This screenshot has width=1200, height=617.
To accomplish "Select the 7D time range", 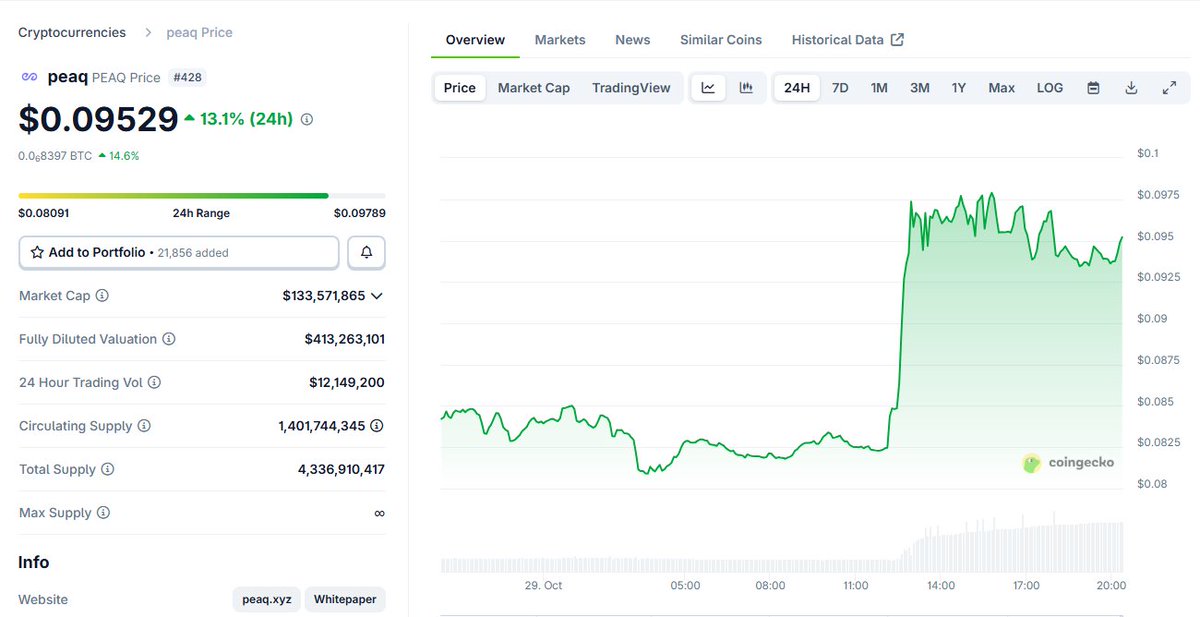I will click(840, 88).
